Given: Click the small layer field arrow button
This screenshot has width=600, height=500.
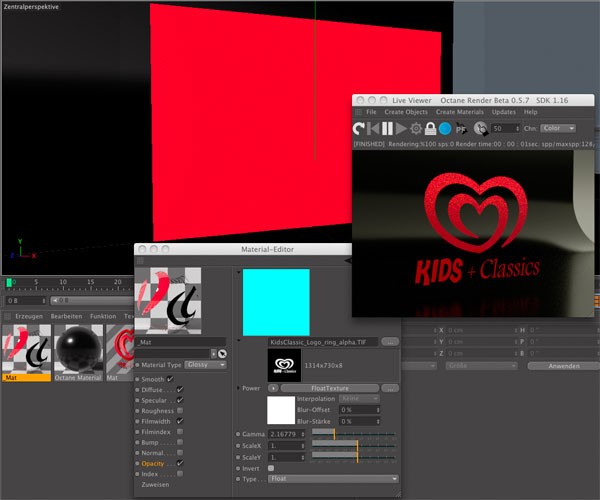Looking at the screenshot, I should [214, 354].
